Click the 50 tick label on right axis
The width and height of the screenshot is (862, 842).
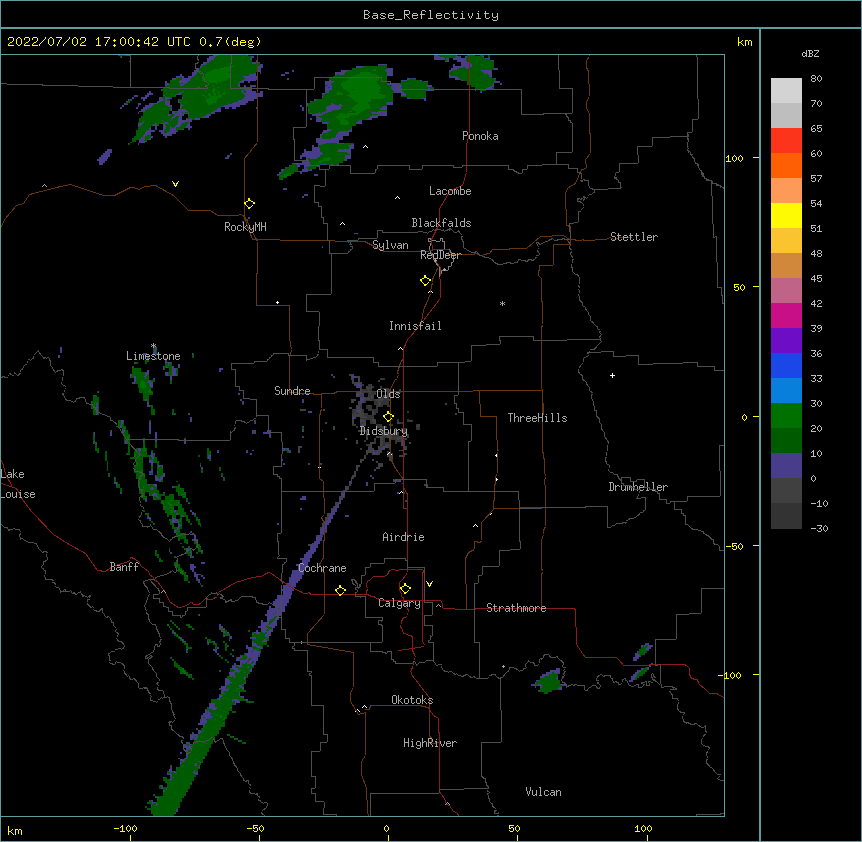coord(739,287)
